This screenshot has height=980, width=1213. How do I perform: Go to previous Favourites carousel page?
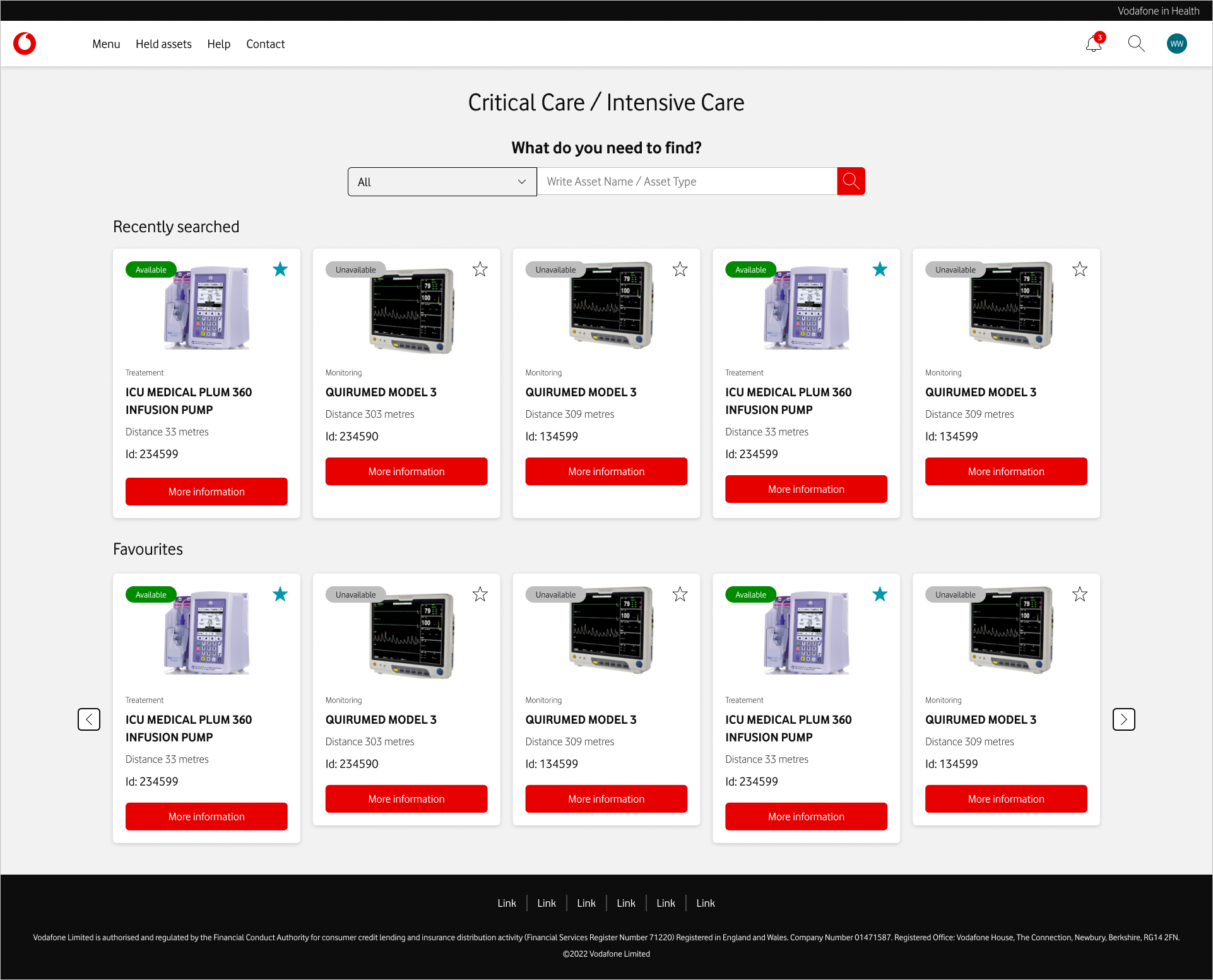pos(89,719)
